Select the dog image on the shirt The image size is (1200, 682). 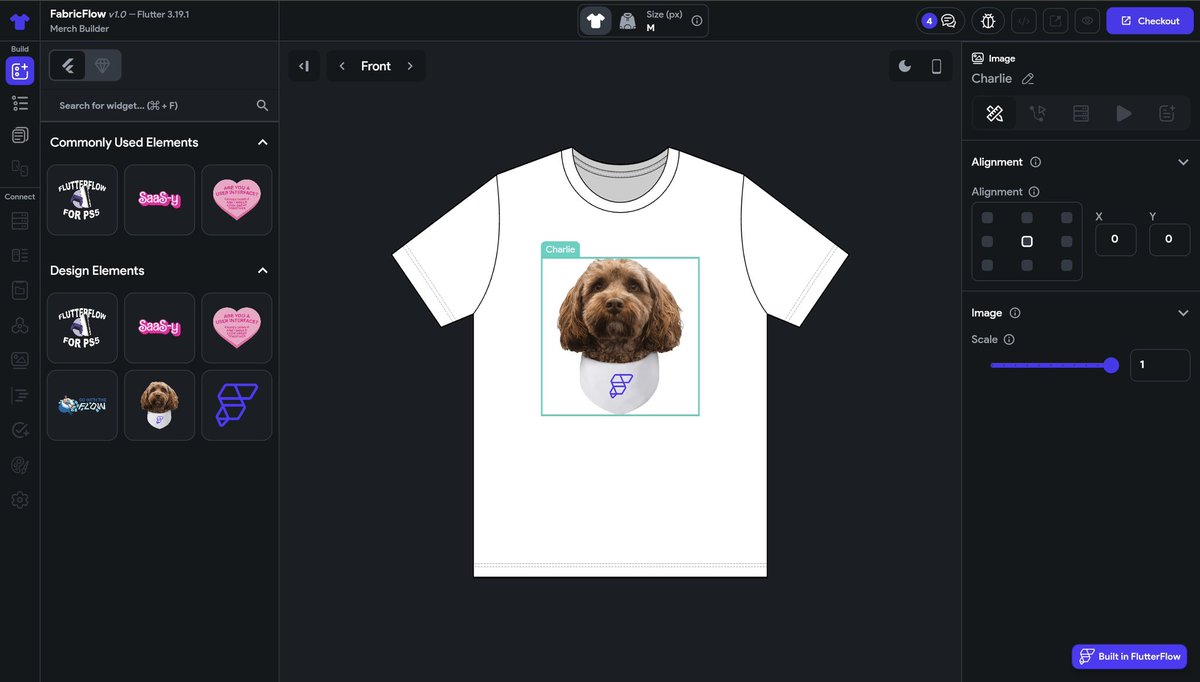pyautogui.click(x=620, y=336)
